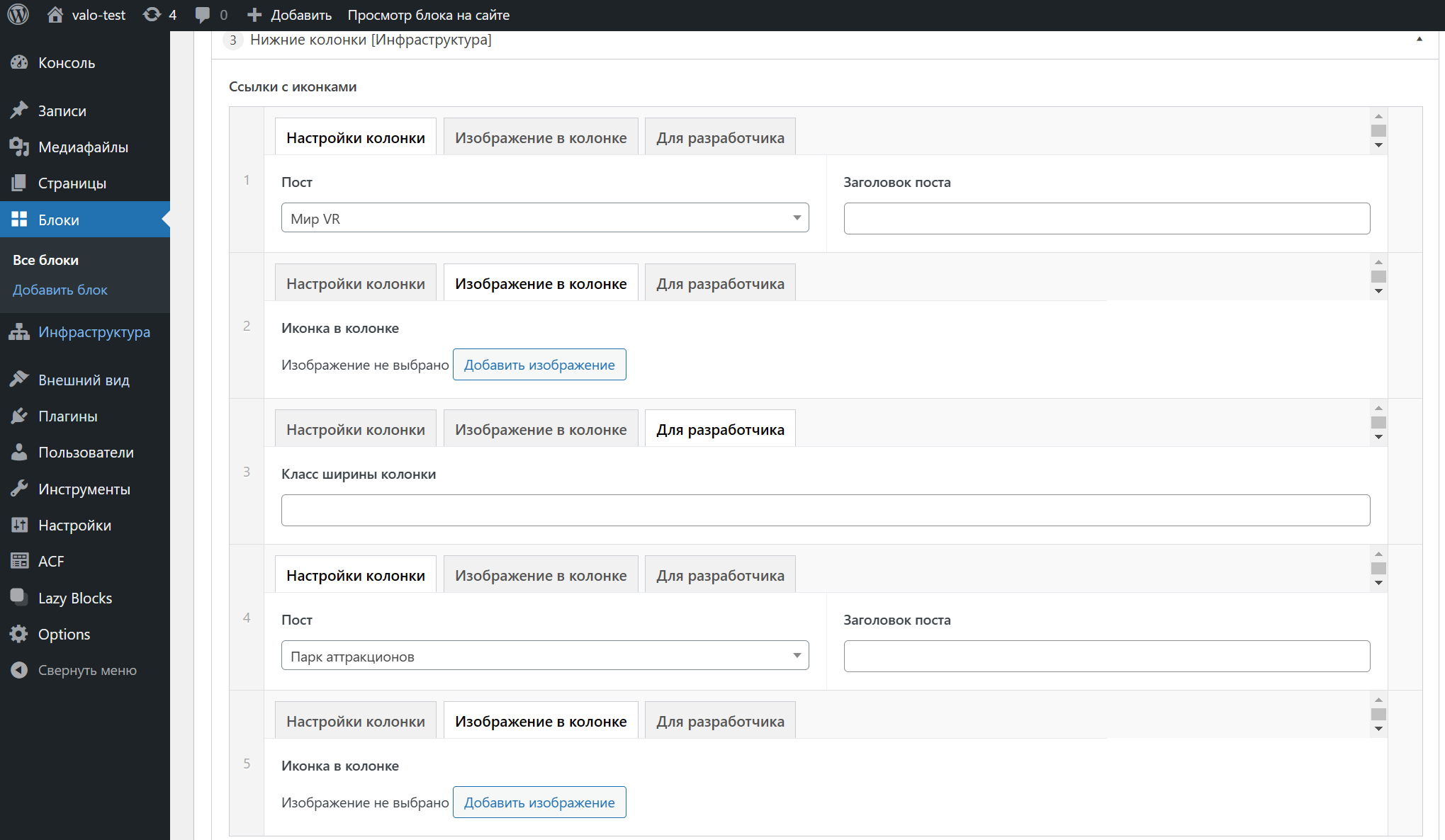Click the plus icon next to Добавить
Viewport: 1445px width, 840px height.
coord(254,15)
